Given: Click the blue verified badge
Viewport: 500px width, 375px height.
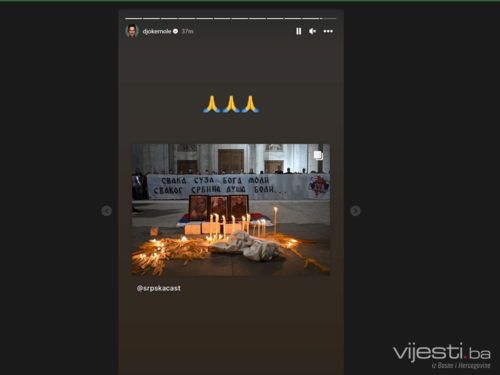Looking at the screenshot, I should tap(176, 31).
